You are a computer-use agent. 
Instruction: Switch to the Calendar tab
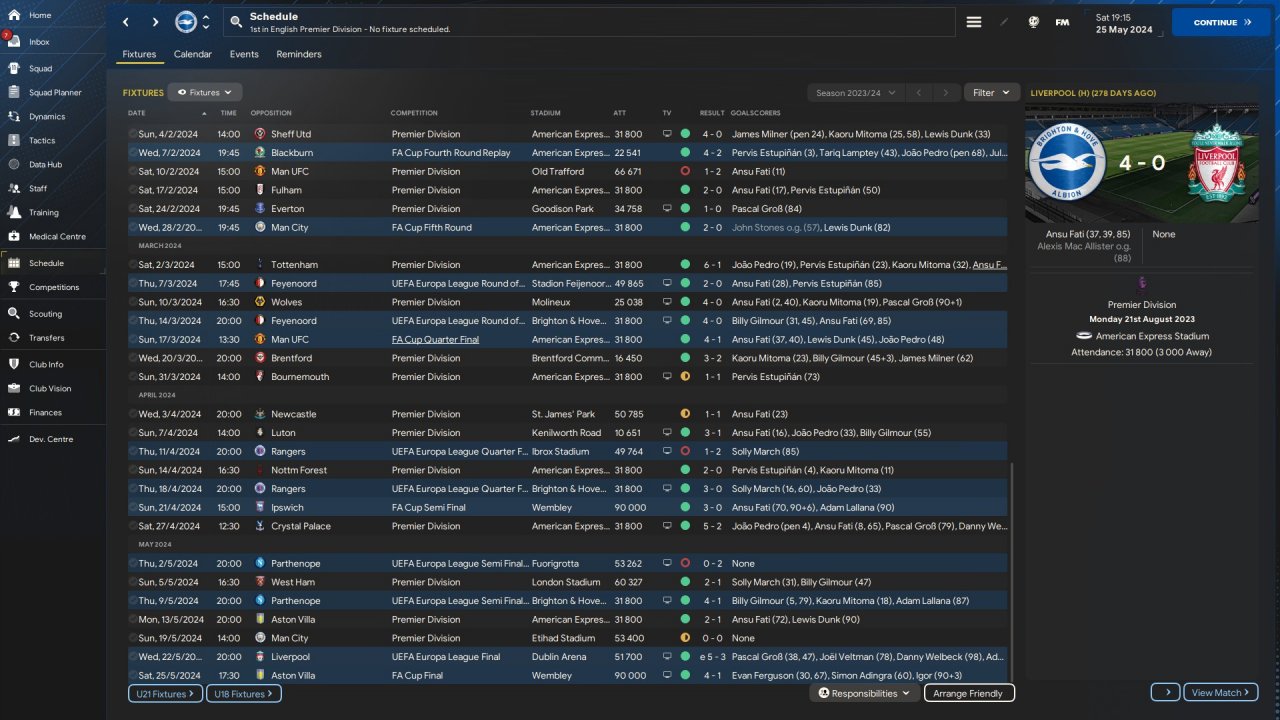coord(192,54)
